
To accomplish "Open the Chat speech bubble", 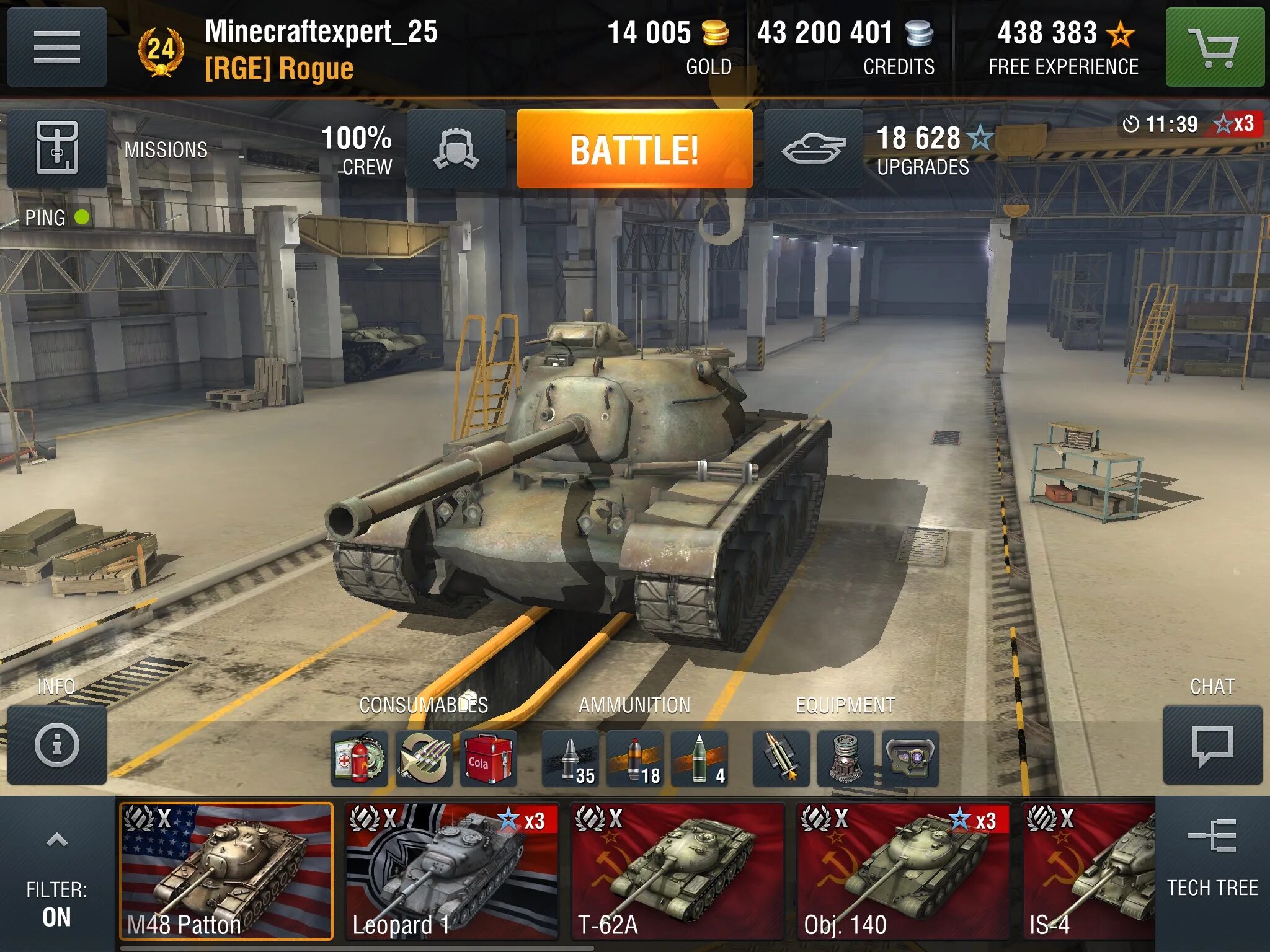I will (x=1212, y=744).
